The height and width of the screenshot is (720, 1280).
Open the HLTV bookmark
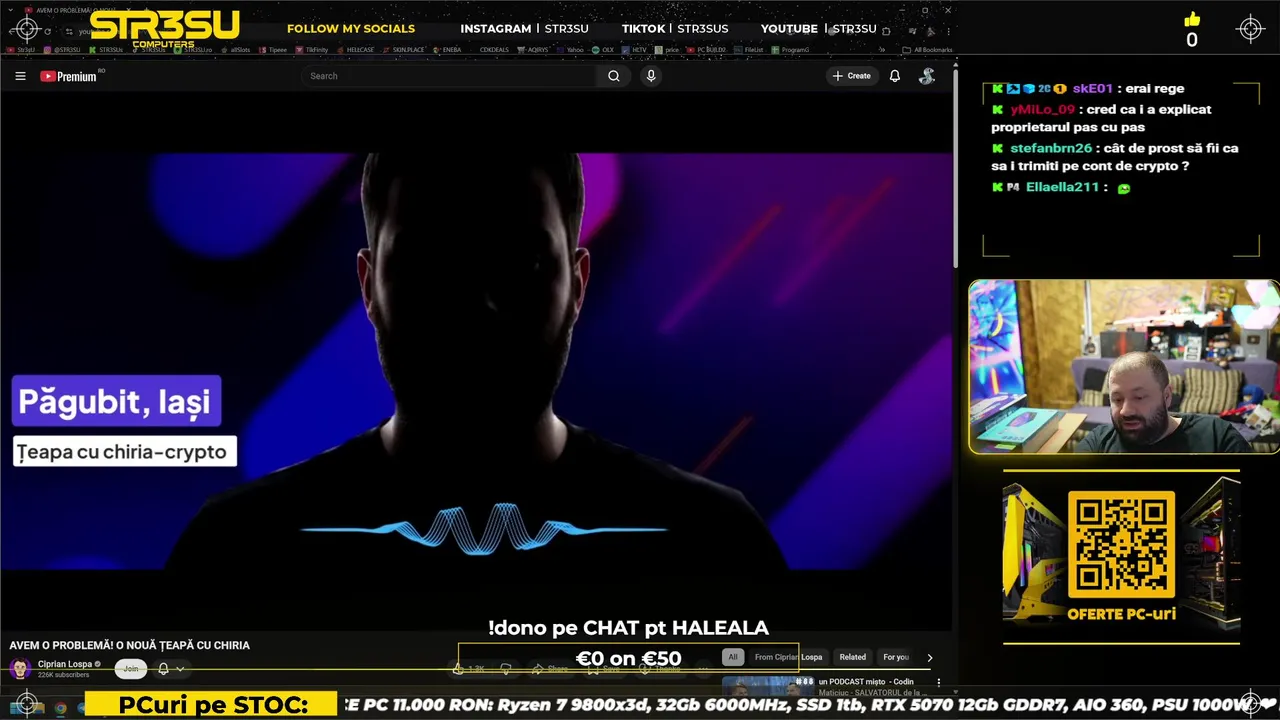634,49
